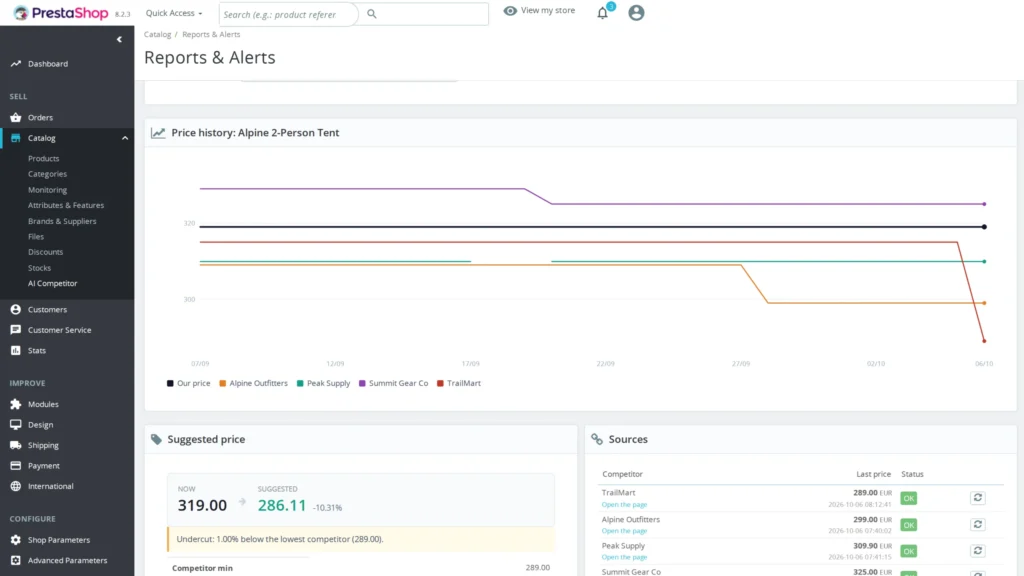Click the Orders basket icon
This screenshot has width=1024, height=576.
16,118
